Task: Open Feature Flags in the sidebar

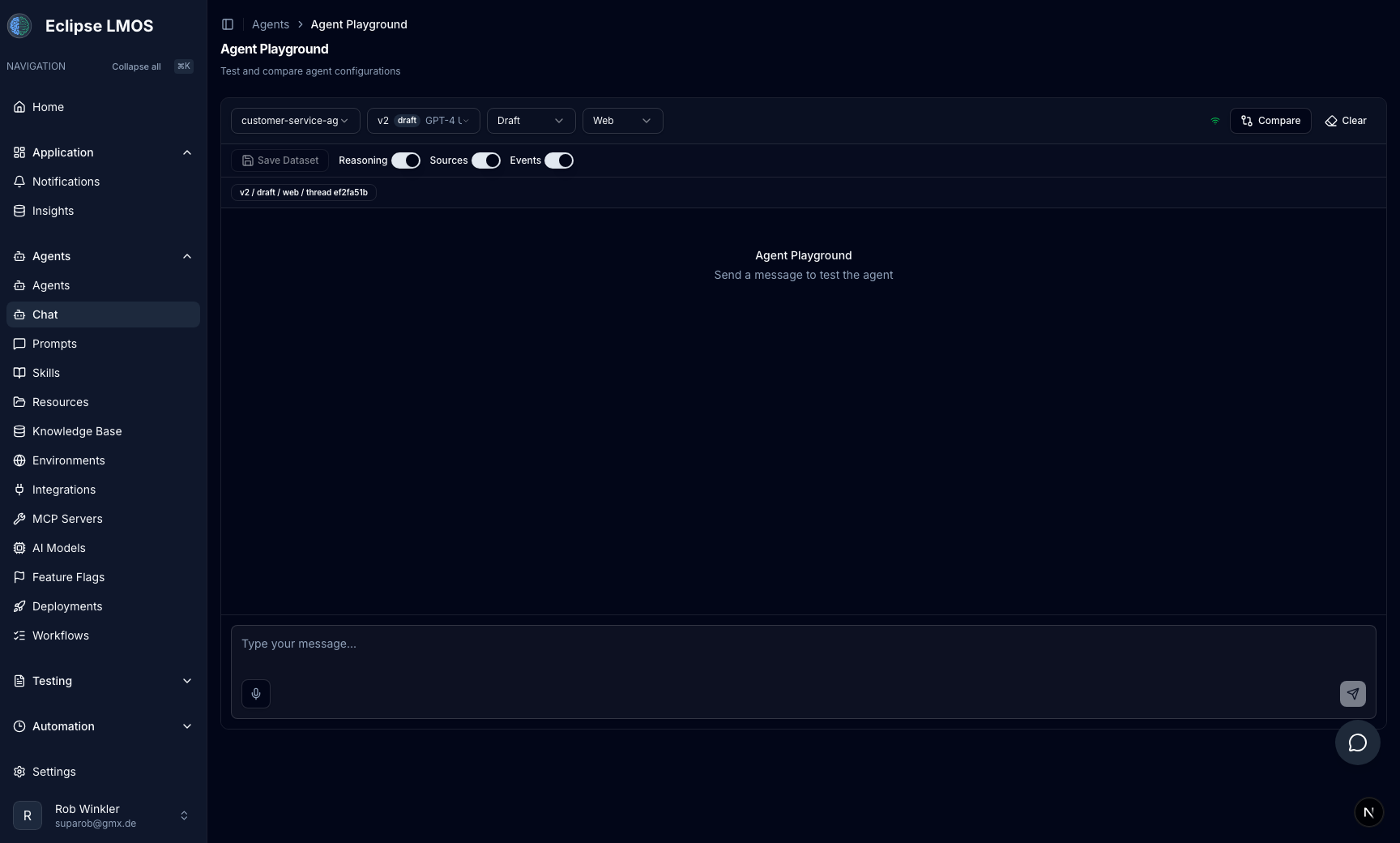Action: [103, 577]
